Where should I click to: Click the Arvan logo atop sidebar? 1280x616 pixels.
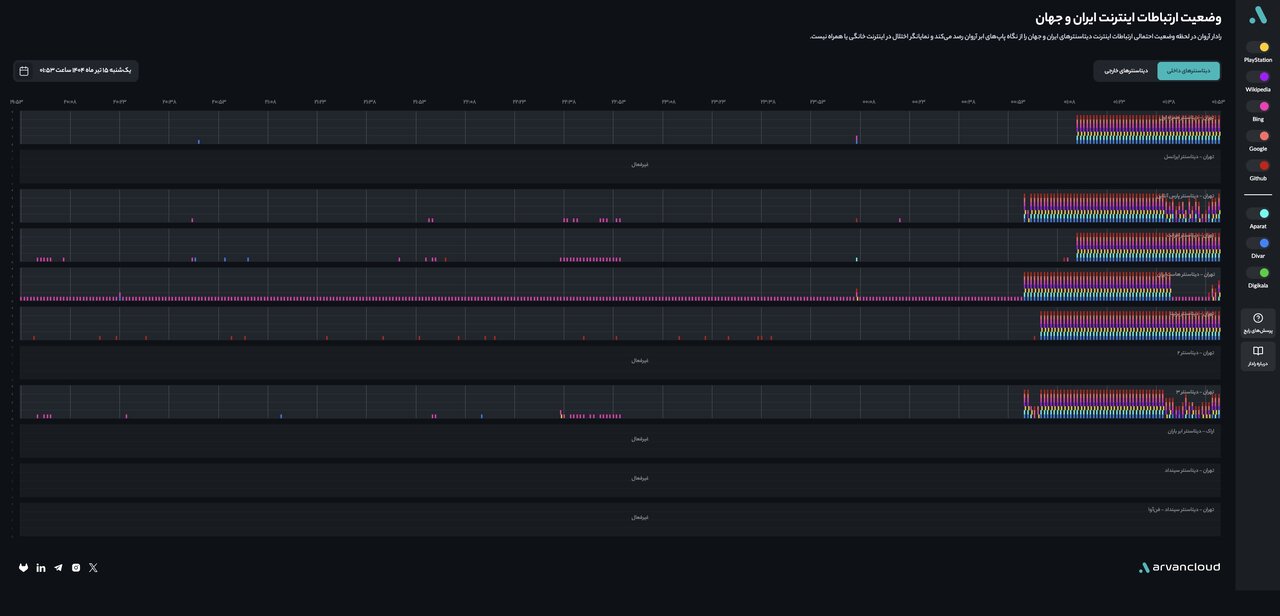(1258, 15)
